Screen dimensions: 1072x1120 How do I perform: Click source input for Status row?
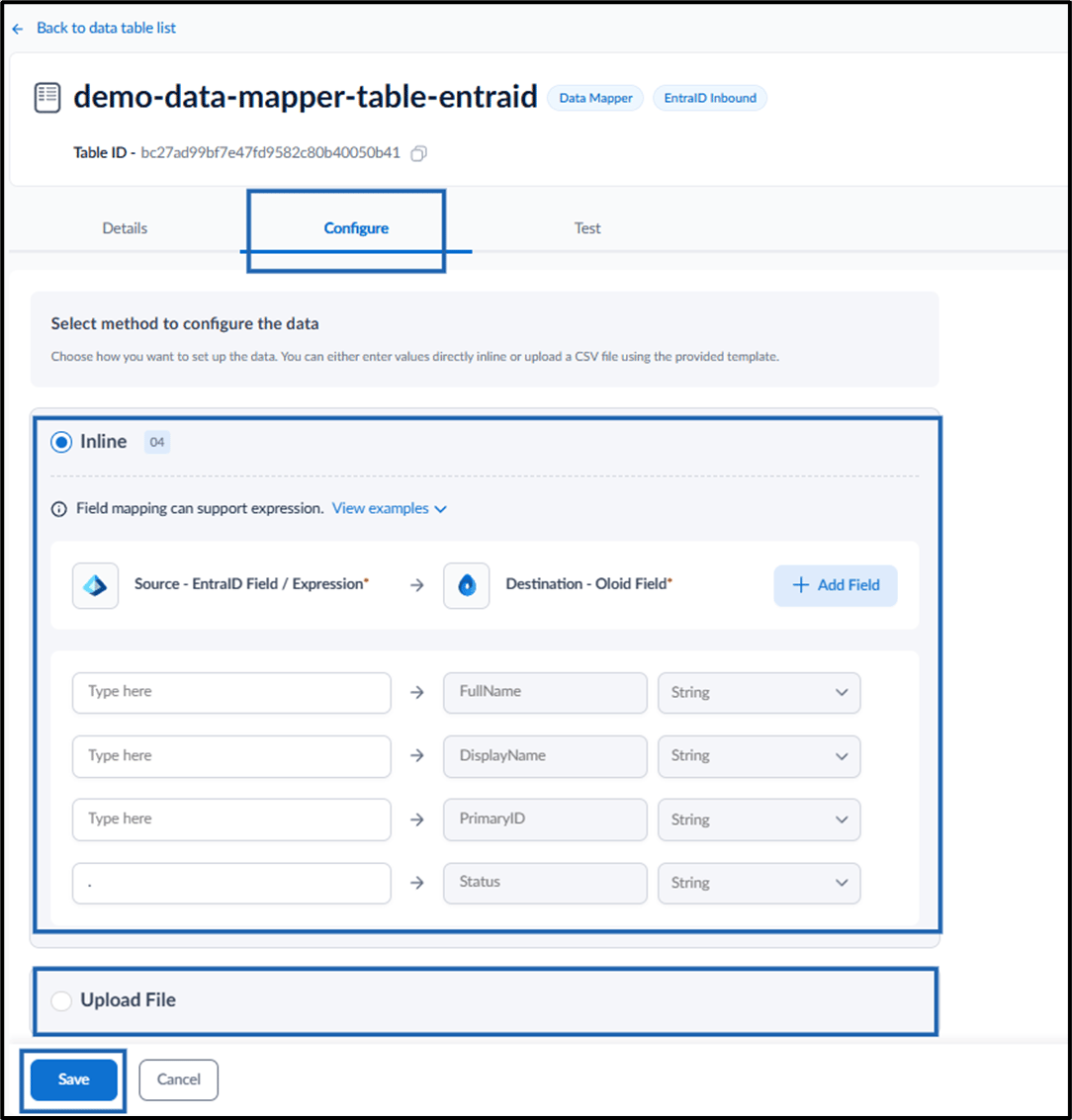click(x=231, y=883)
